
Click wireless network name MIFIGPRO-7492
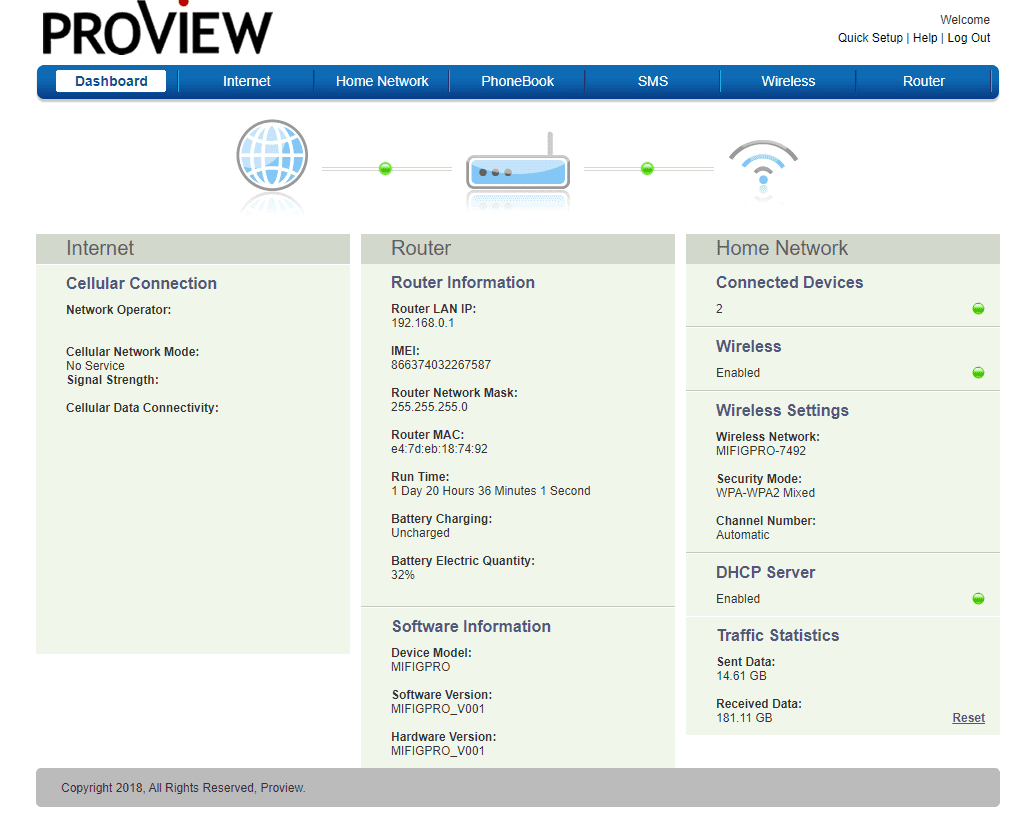(x=760, y=451)
